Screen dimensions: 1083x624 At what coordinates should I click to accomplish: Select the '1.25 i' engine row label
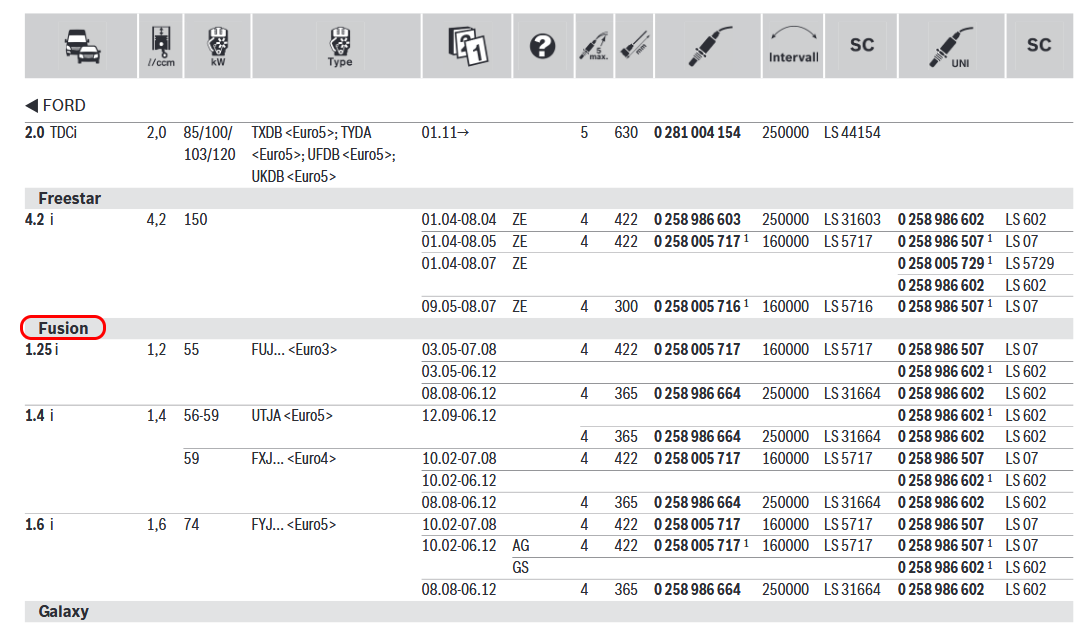coord(41,350)
